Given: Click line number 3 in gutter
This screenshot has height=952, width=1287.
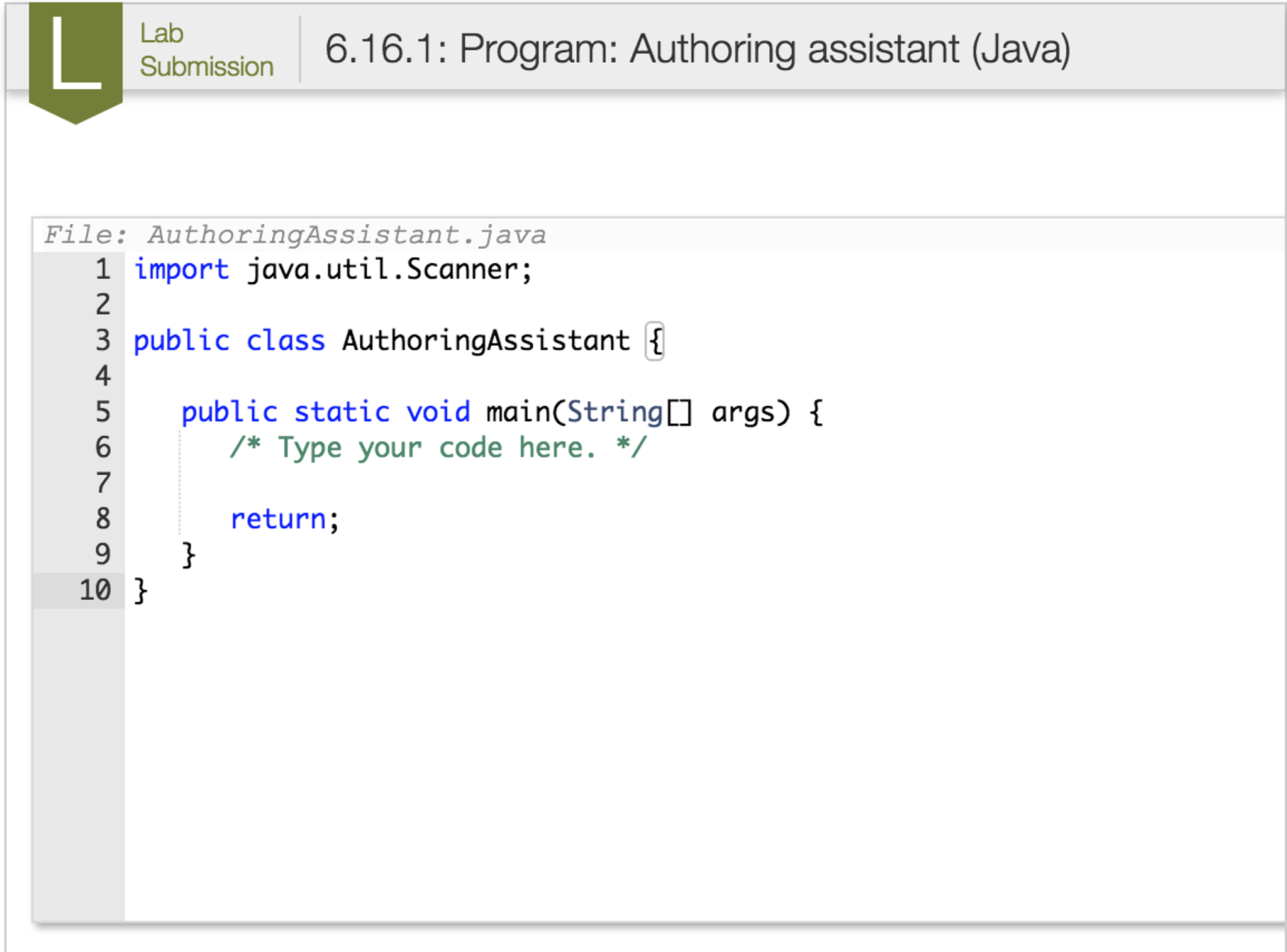Looking at the screenshot, I should tap(103, 341).
